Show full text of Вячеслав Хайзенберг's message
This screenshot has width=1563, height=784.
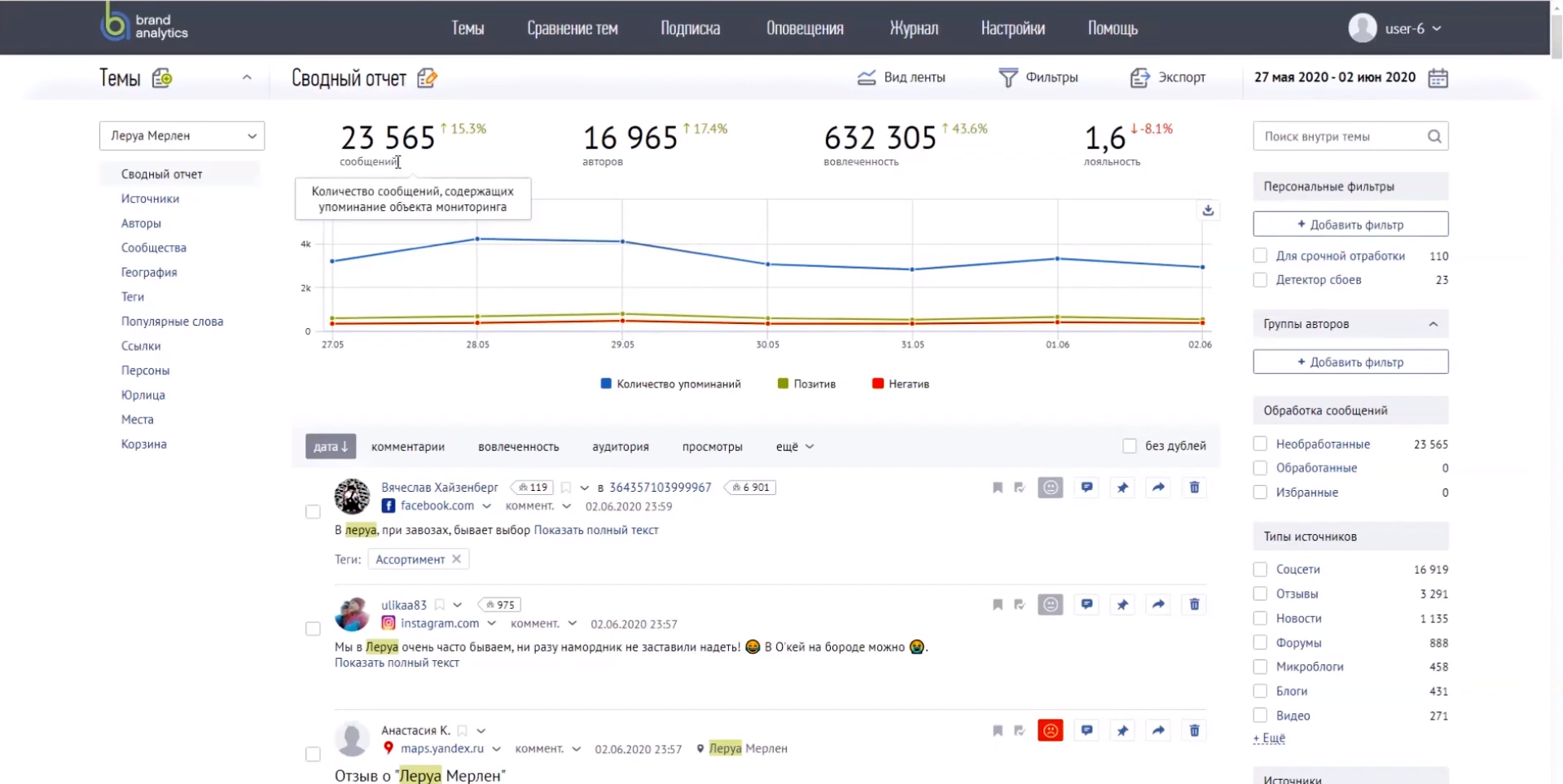pos(596,530)
